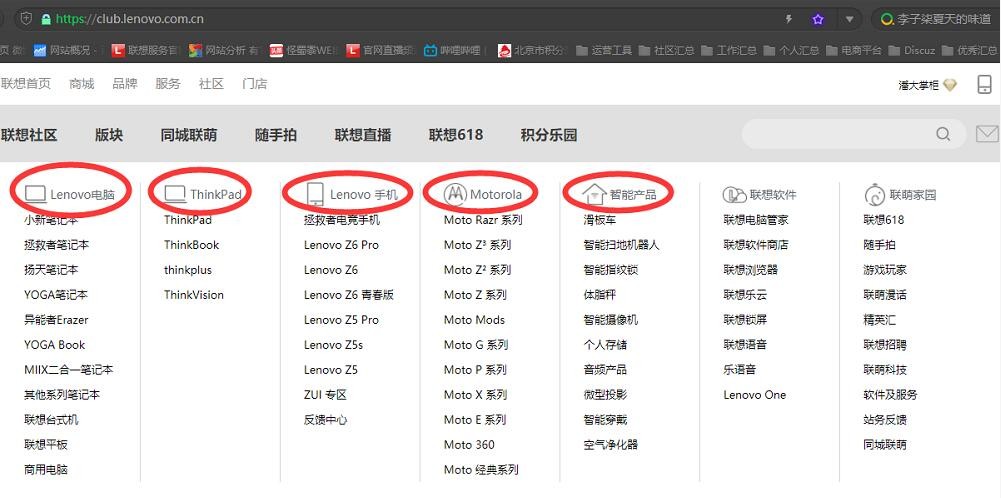Image resolution: width=1001 pixels, height=498 pixels.
Task: Click the Lenovo电脑 laptop category icon
Action: coord(35,195)
